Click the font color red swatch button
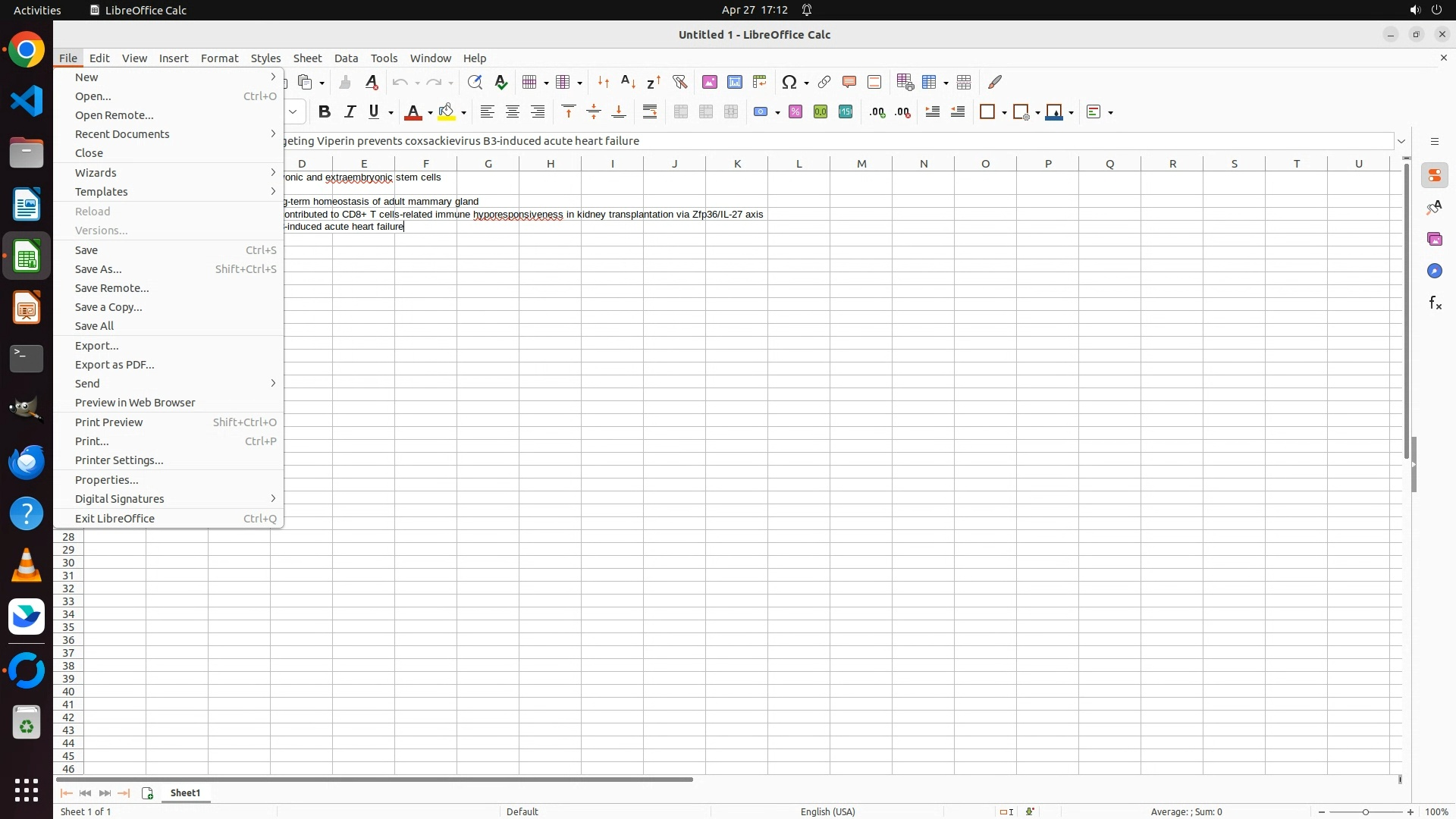1456x819 pixels. (413, 112)
